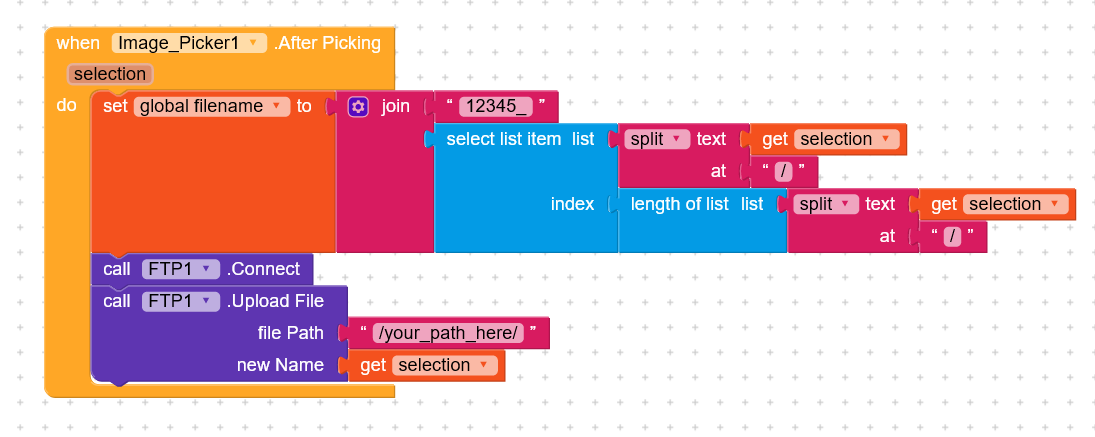Select the "selection" event parameter chip

[109, 74]
